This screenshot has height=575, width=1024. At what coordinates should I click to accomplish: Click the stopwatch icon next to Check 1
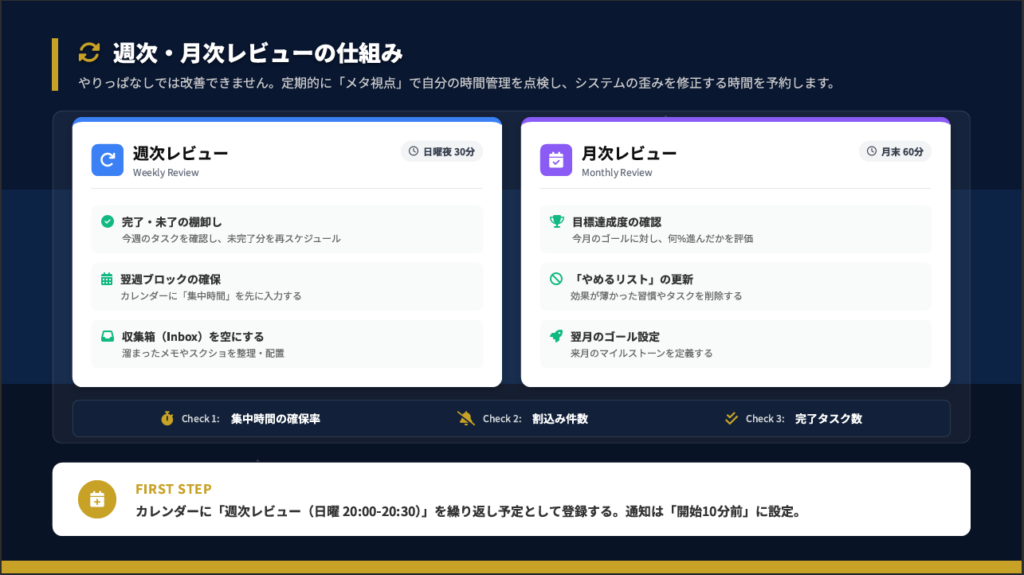[167, 419]
